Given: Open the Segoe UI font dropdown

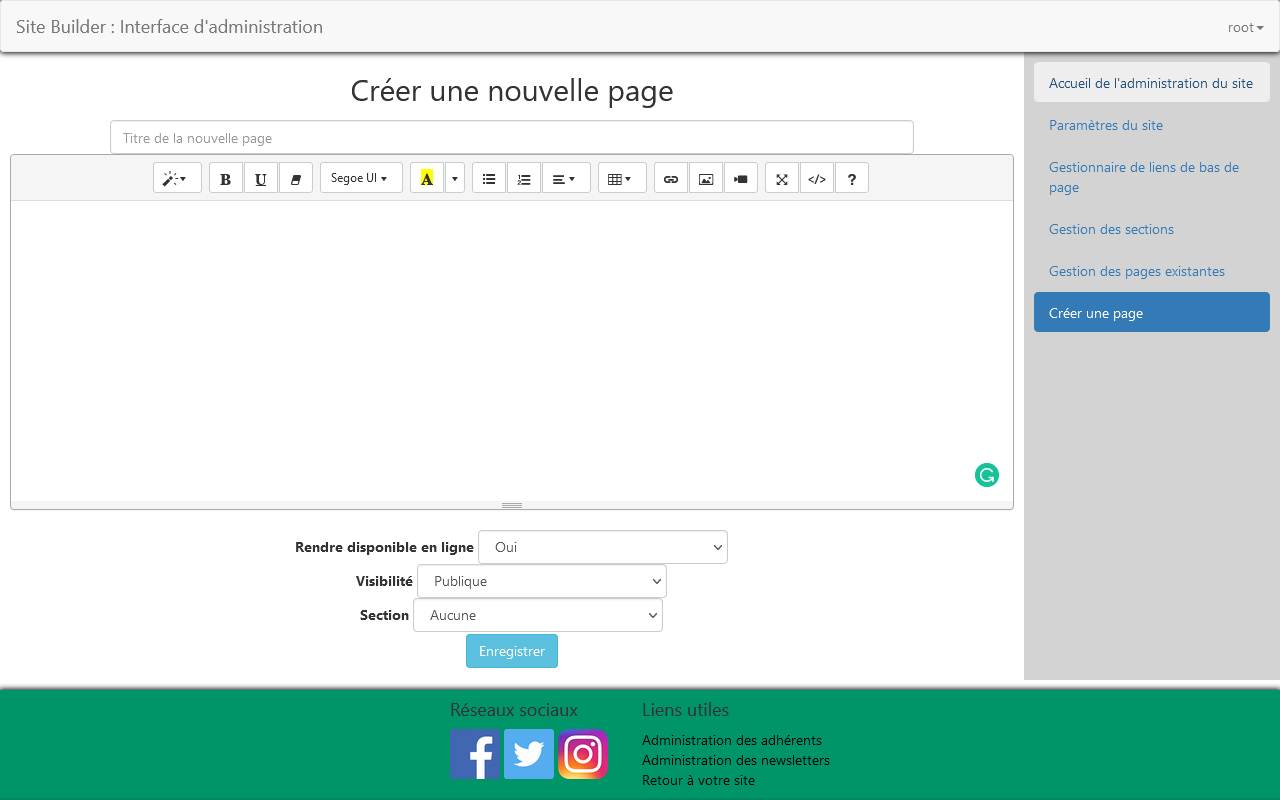Looking at the screenshot, I should pyautogui.click(x=361, y=178).
